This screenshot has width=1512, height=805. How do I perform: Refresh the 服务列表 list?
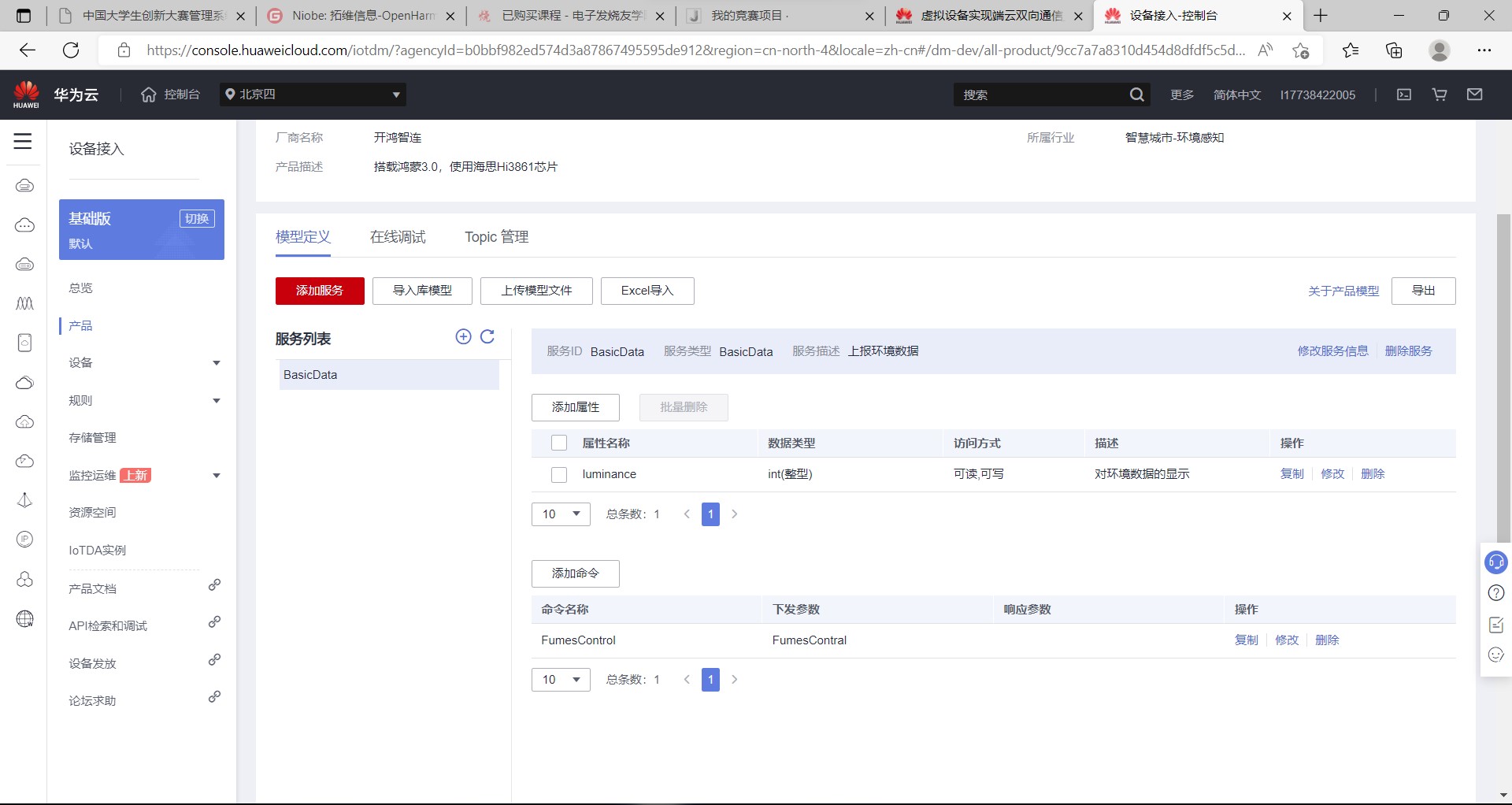[x=487, y=337]
